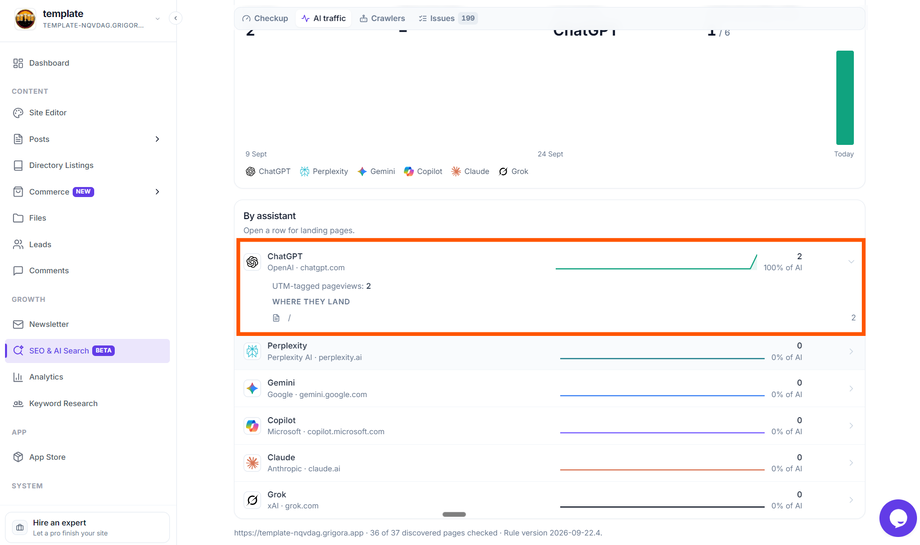Click the BETA badge on SEO & AI Search
This screenshot has height=545, width=920.
pyautogui.click(x=104, y=350)
